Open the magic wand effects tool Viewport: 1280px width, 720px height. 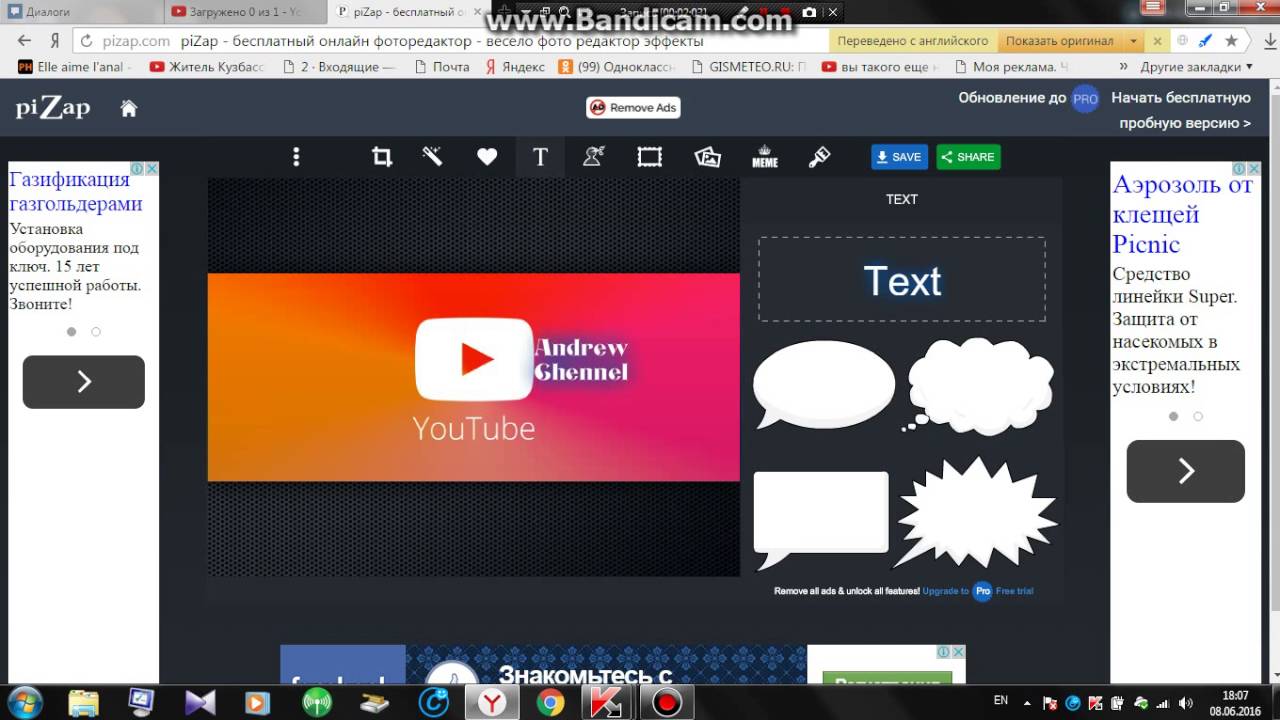[x=432, y=157]
